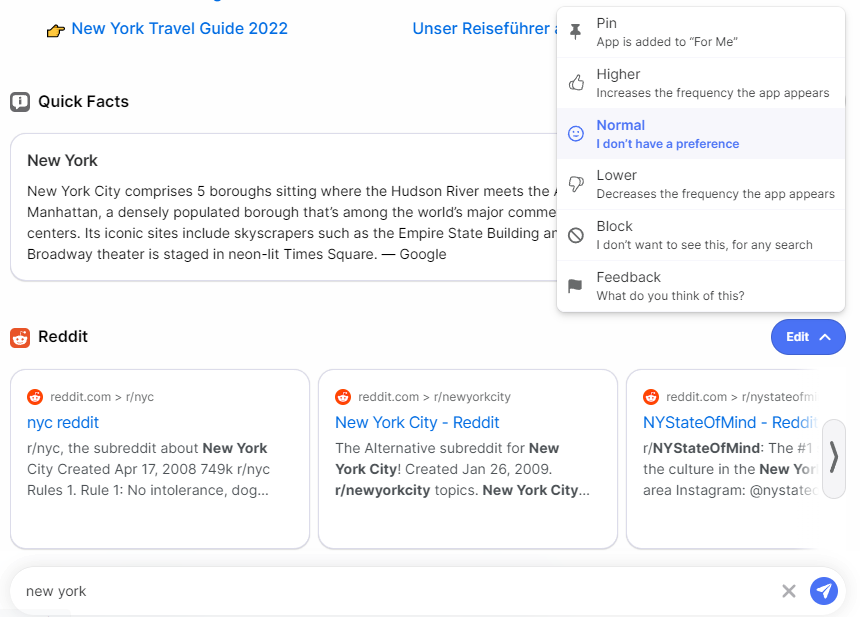The height and width of the screenshot is (617, 860).
Task: Click the Alternative subreddit description snippet
Action: pos(462,469)
